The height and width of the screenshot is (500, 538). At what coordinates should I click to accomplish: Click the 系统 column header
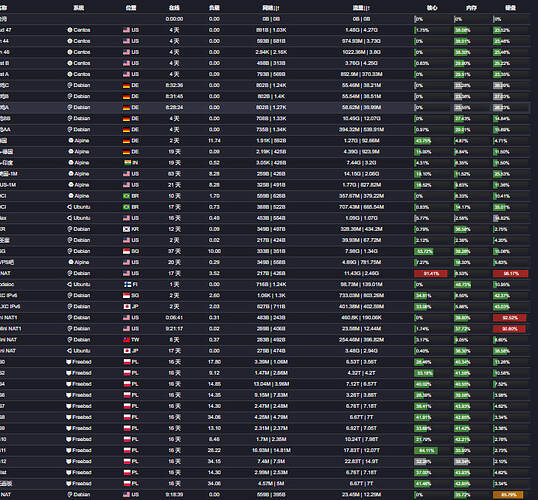(x=79, y=8)
